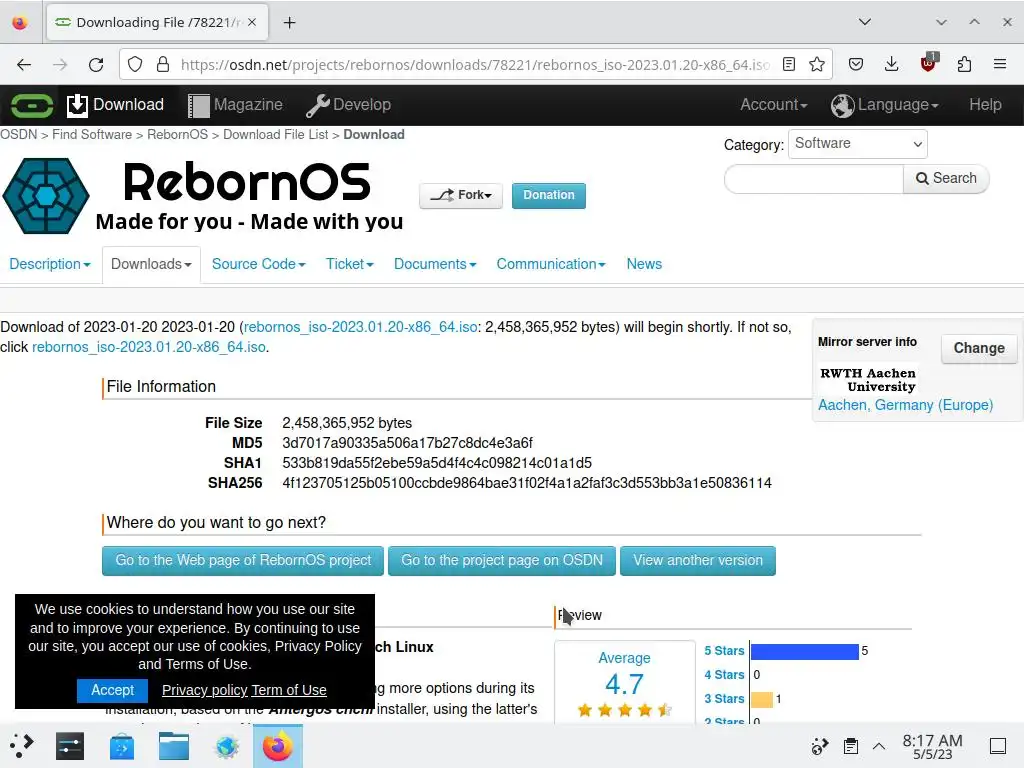Click the 3 Stars rating bar
1024x768 pixels.
tap(761, 699)
